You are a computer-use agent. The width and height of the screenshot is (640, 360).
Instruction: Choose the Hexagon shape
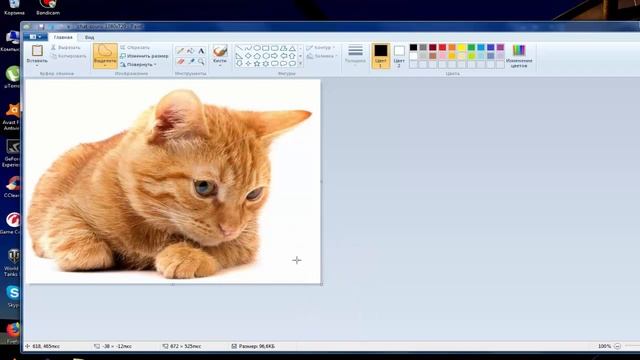point(266,56)
